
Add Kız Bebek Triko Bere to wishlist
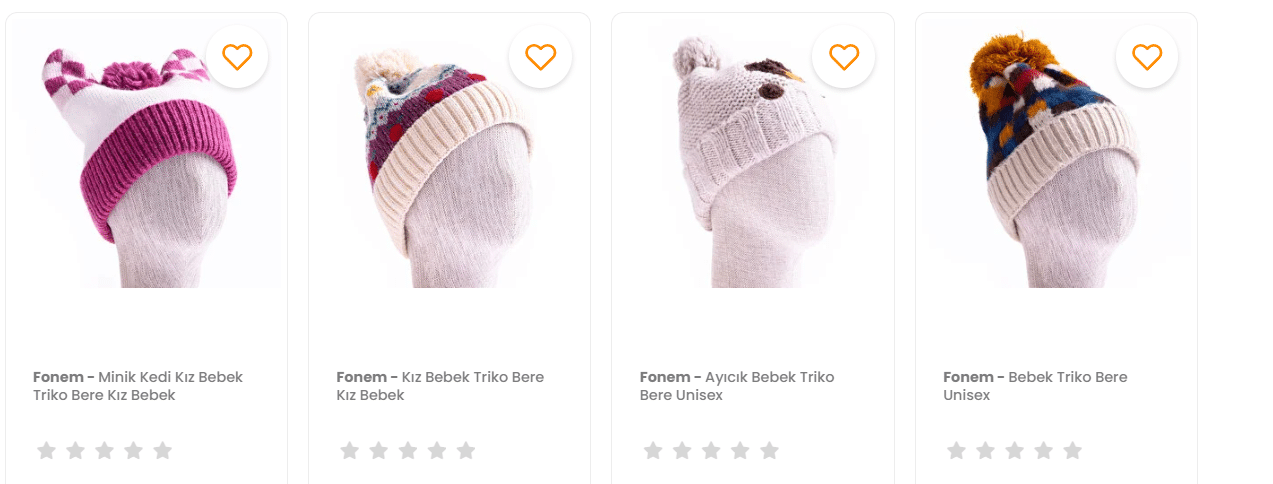pyautogui.click(x=540, y=57)
